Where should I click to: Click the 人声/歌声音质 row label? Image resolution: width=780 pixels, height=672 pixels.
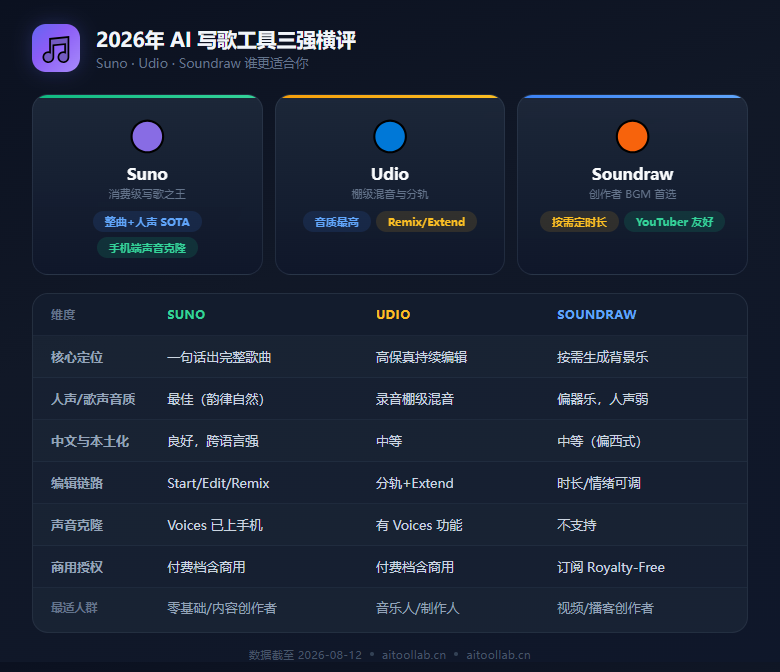tap(93, 399)
